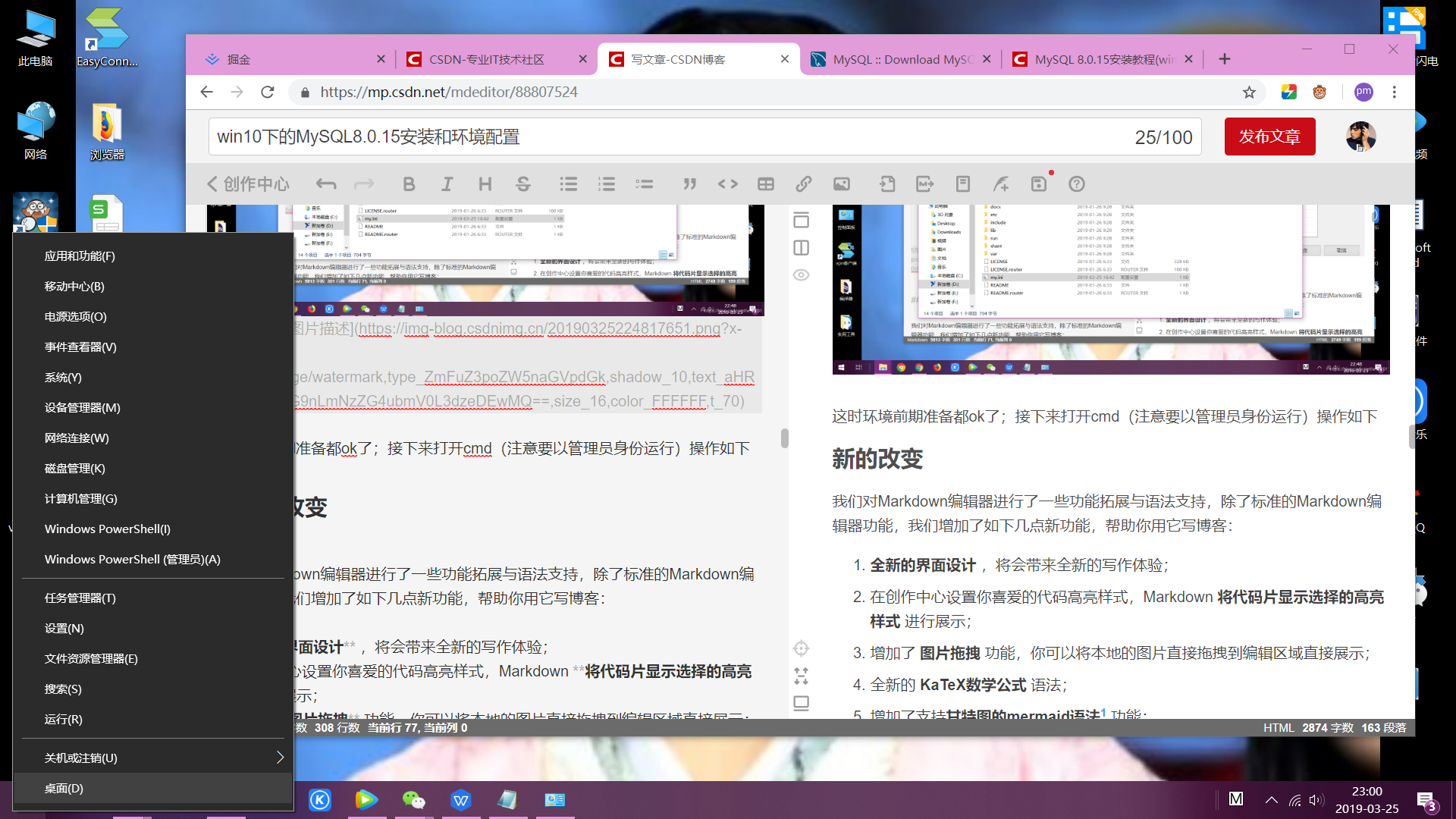1456x819 pixels.
Task: Open the editor help icon
Action: (1077, 184)
